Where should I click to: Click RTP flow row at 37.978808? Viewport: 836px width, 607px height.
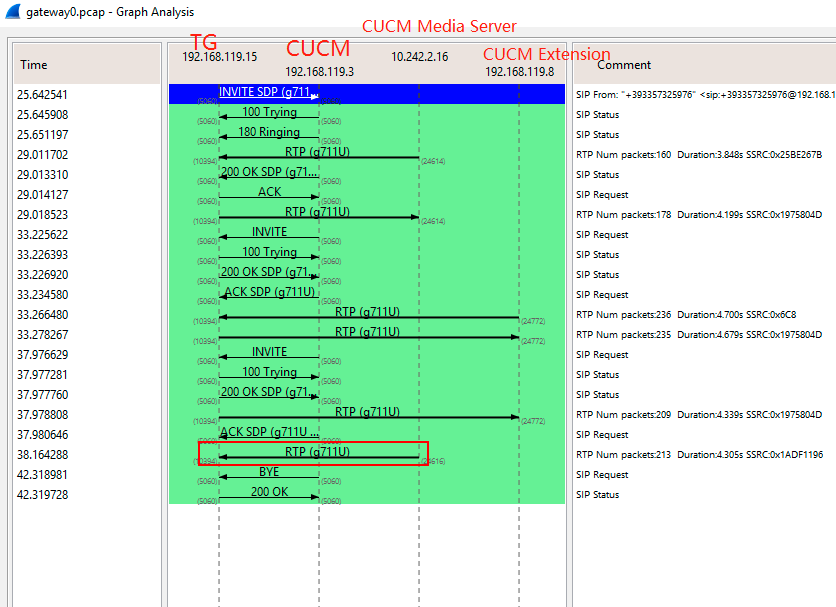click(x=369, y=412)
